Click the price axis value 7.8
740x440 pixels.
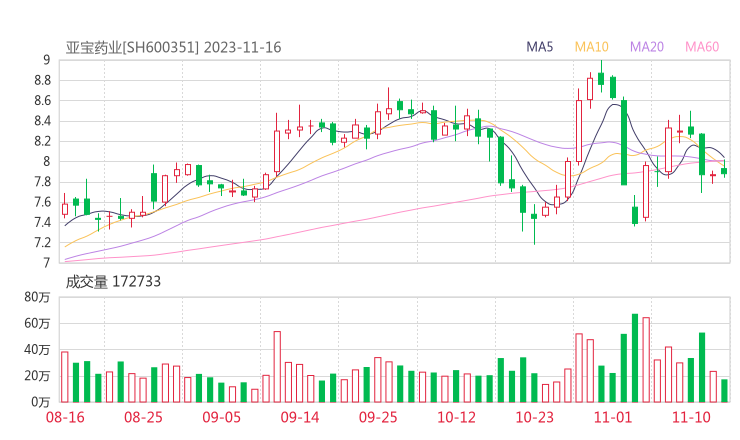coord(42,182)
